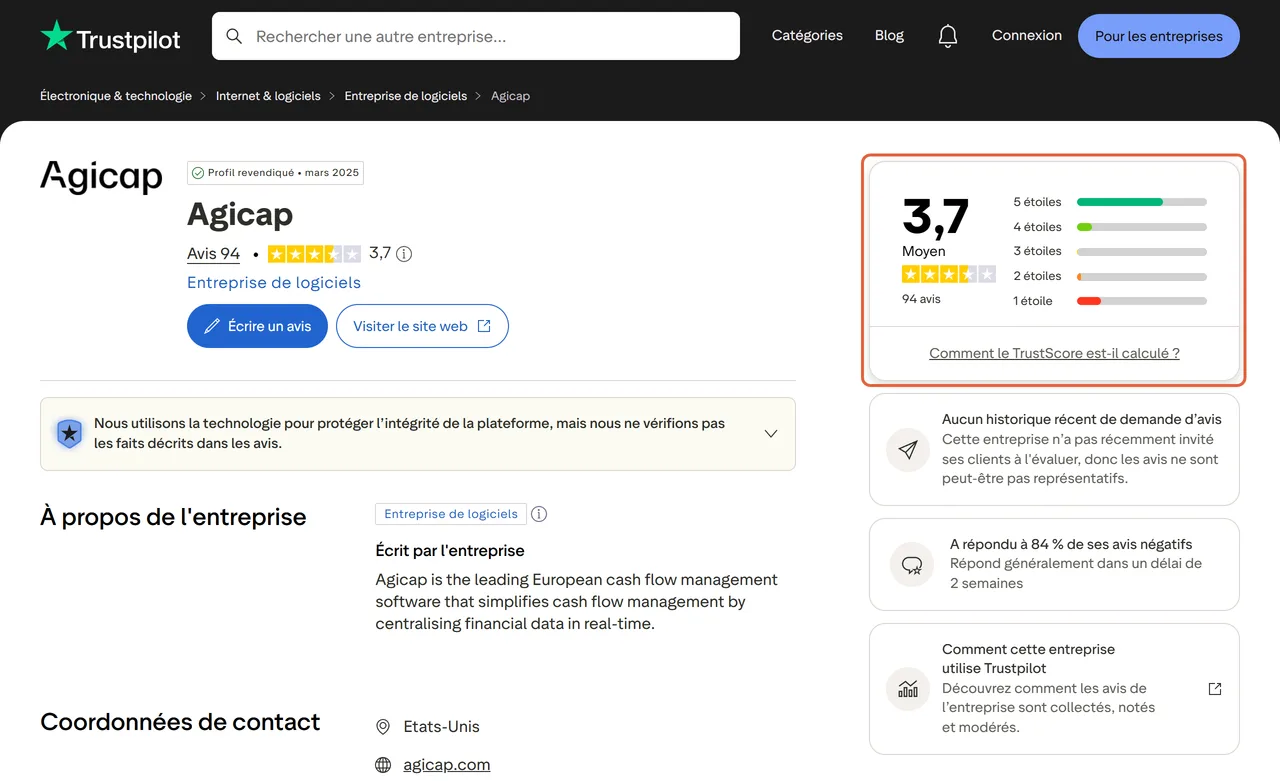1280x781 pixels.
Task: Click the globe website icon
Action: tap(383, 765)
